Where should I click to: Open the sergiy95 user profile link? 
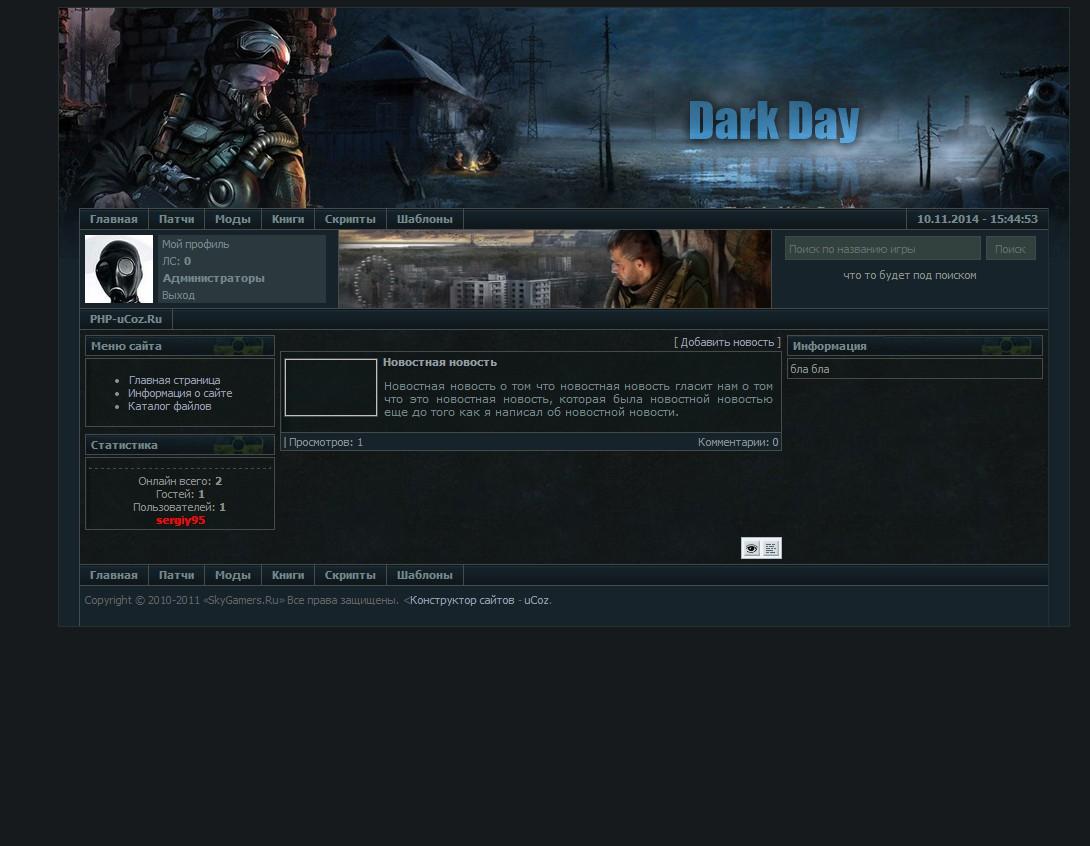tap(180, 520)
